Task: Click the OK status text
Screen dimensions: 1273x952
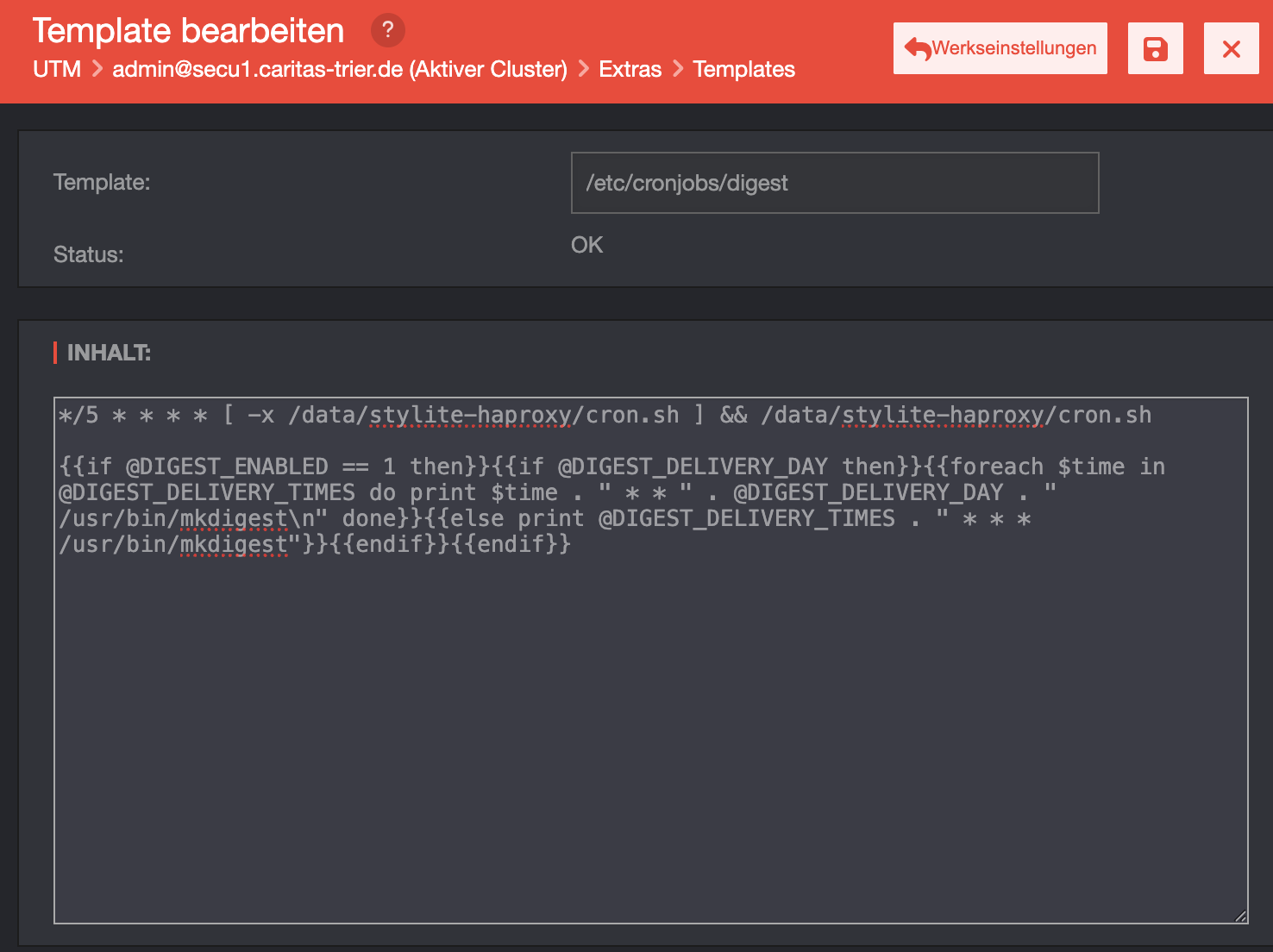Action: click(587, 245)
